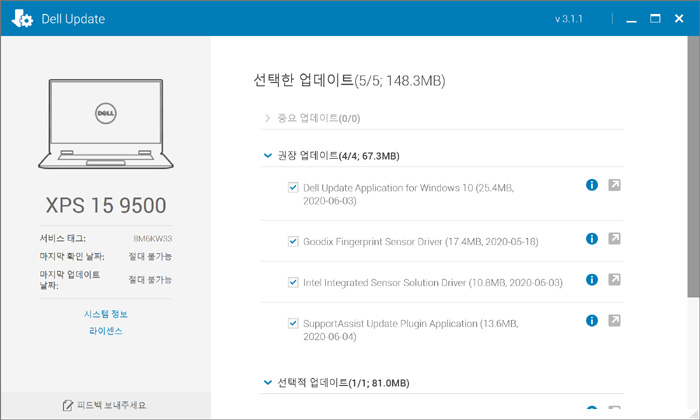Click the Dell Update logo icon

point(22,19)
